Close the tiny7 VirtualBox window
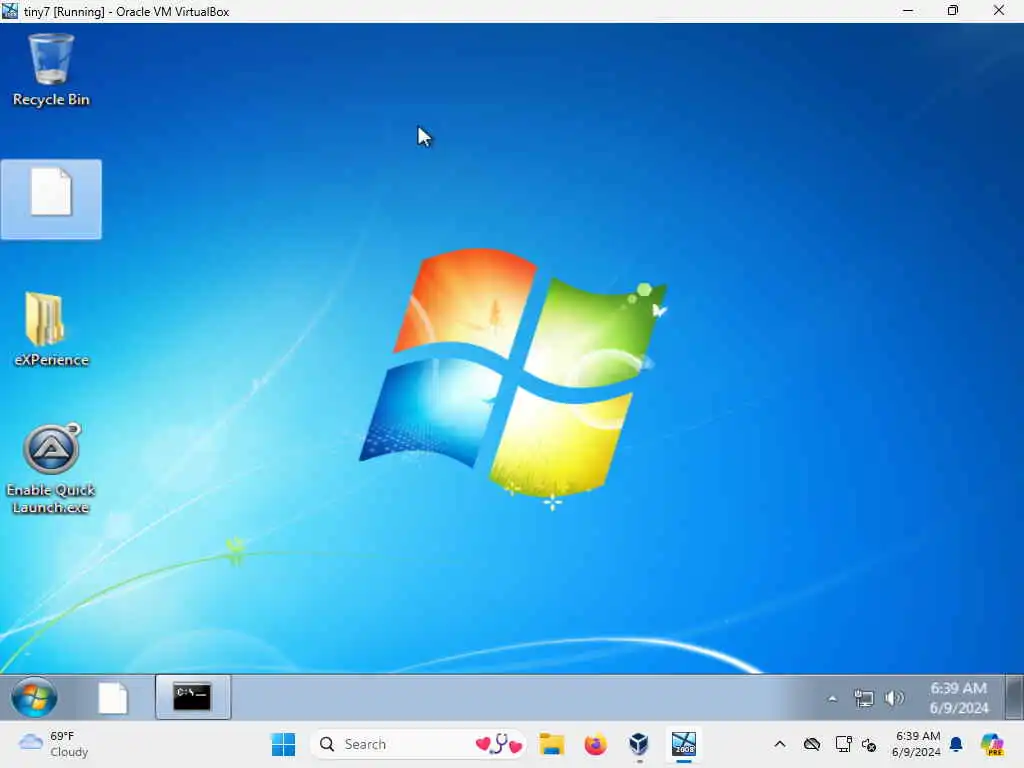1024x768 pixels. click(999, 10)
